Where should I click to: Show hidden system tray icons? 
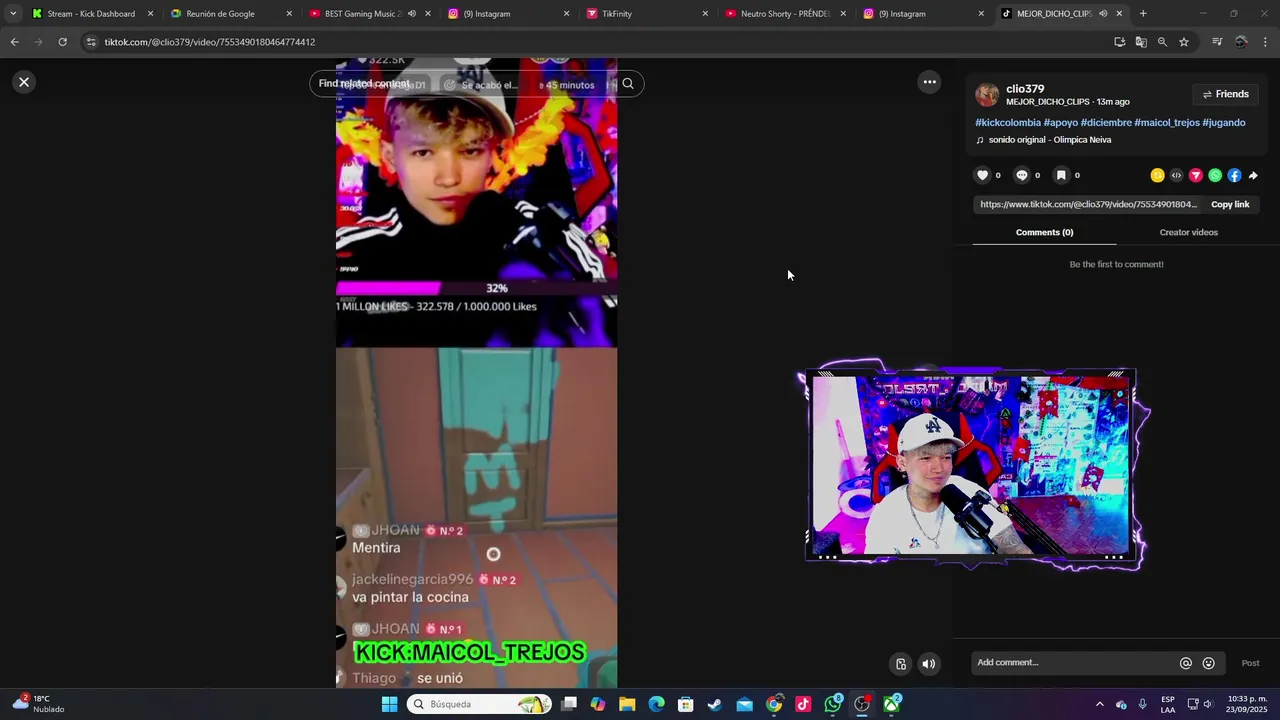point(1100,704)
